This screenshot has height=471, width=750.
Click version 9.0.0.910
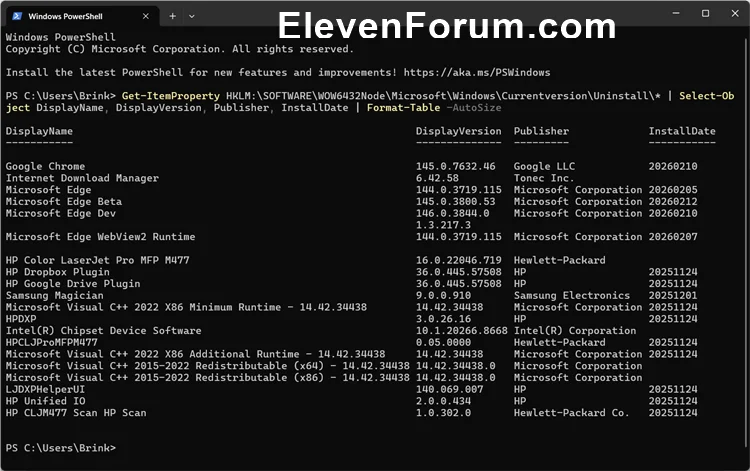(x=443, y=296)
